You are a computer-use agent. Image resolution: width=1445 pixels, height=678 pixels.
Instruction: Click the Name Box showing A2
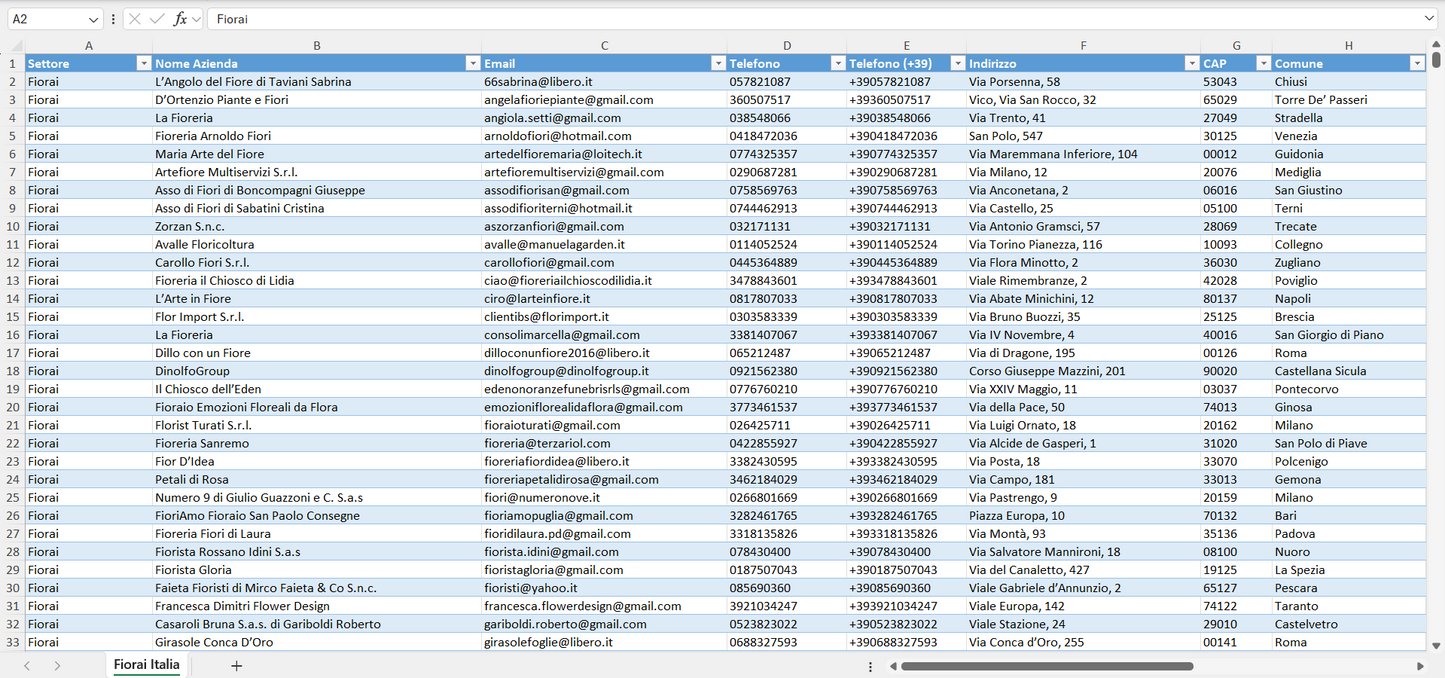pyautogui.click(x=46, y=19)
